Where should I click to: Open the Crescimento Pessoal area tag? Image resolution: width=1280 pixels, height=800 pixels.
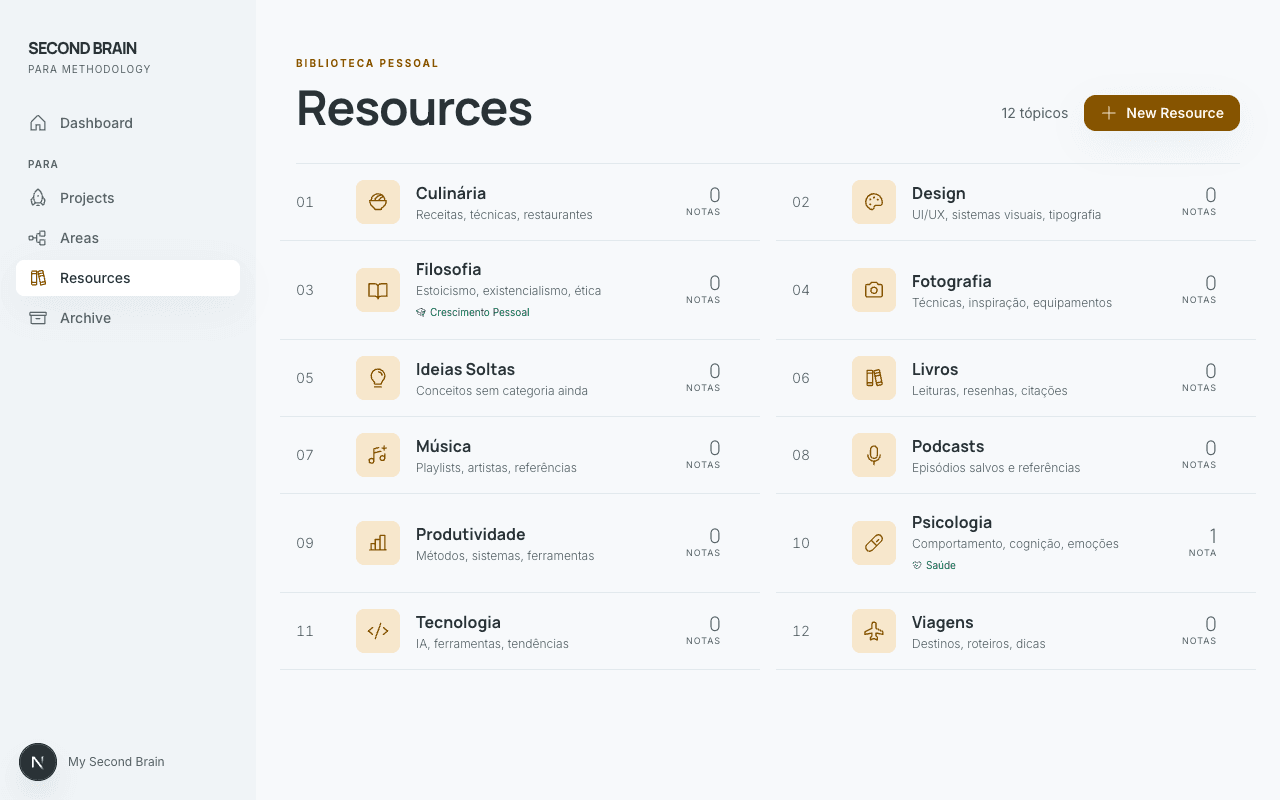pos(473,312)
